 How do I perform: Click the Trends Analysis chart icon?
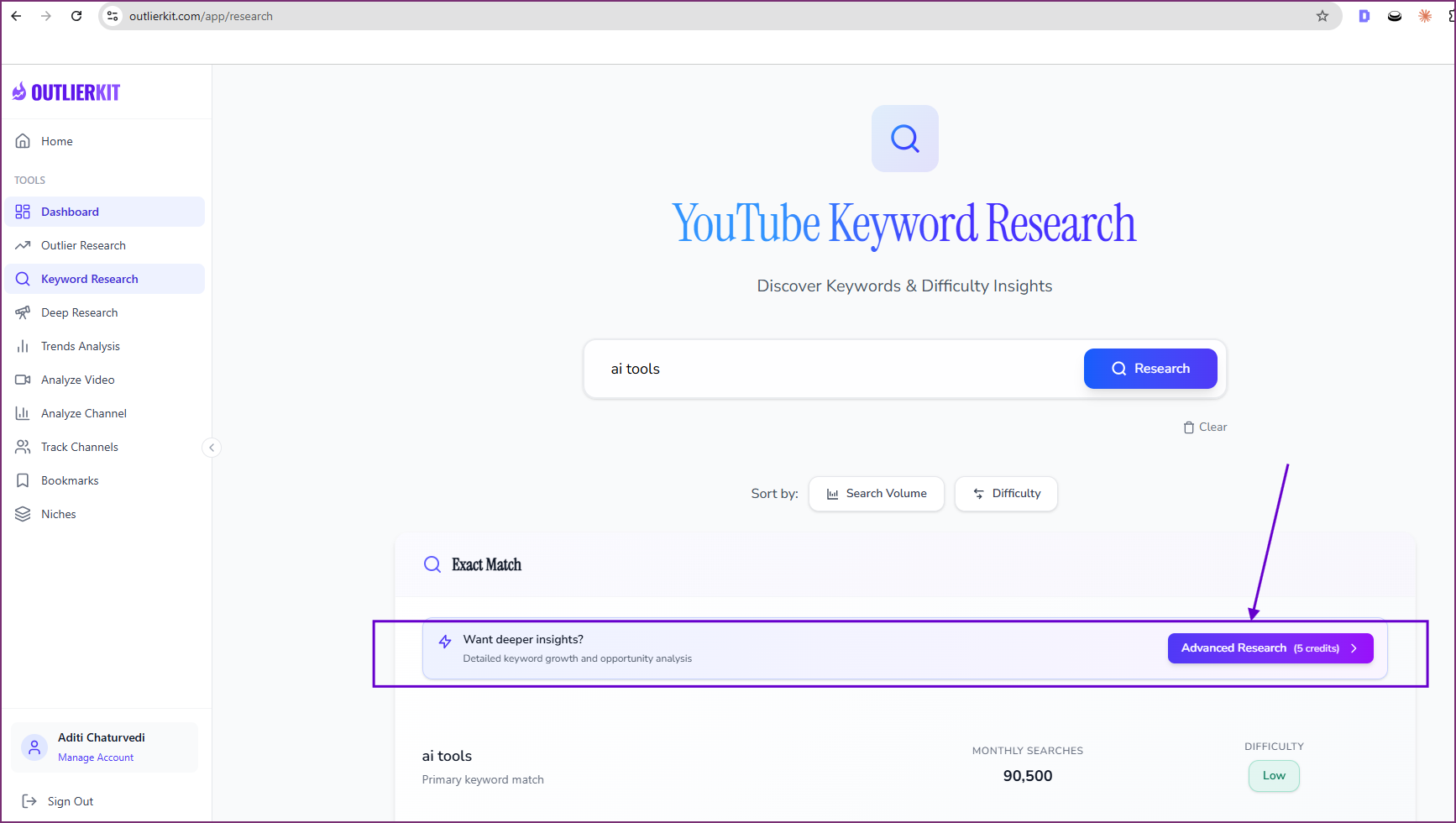(x=23, y=345)
